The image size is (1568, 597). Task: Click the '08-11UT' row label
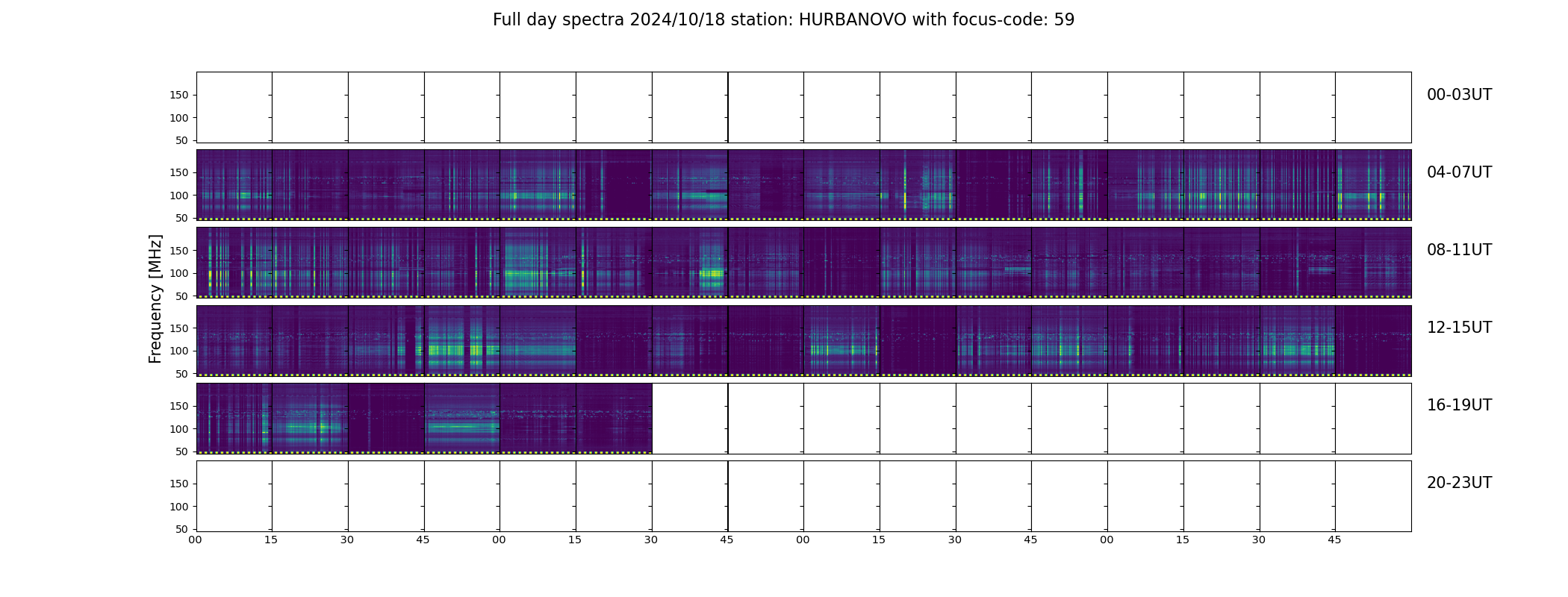pyautogui.click(x=1459, y=250)
